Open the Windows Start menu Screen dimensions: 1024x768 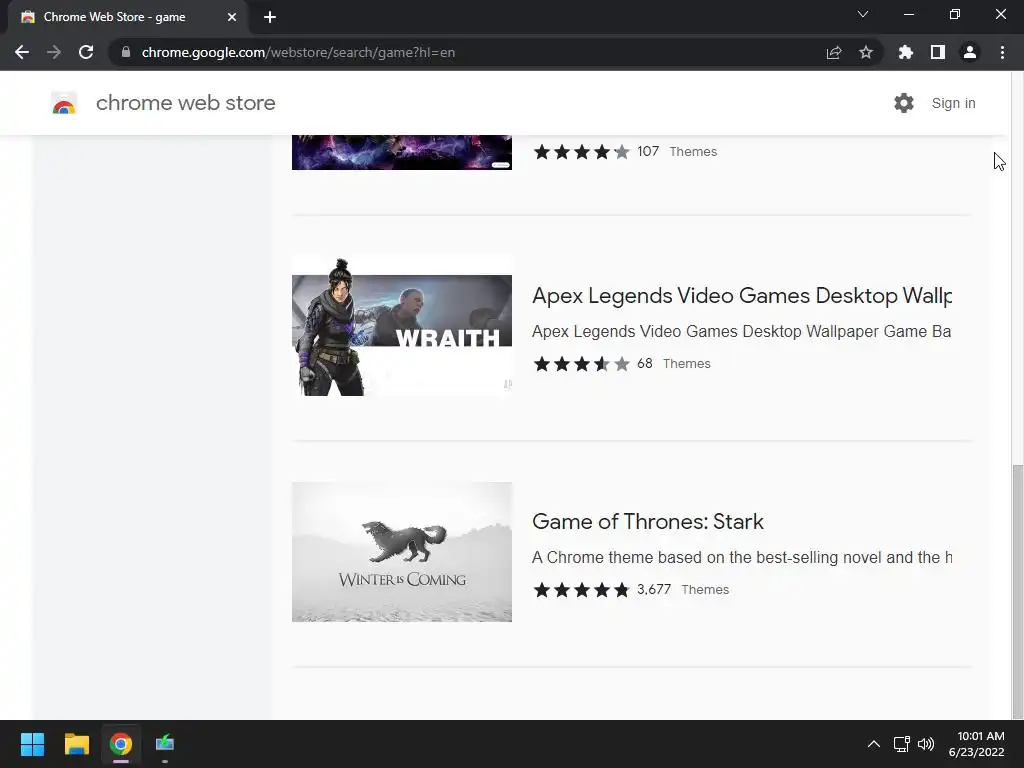[32, 744]
